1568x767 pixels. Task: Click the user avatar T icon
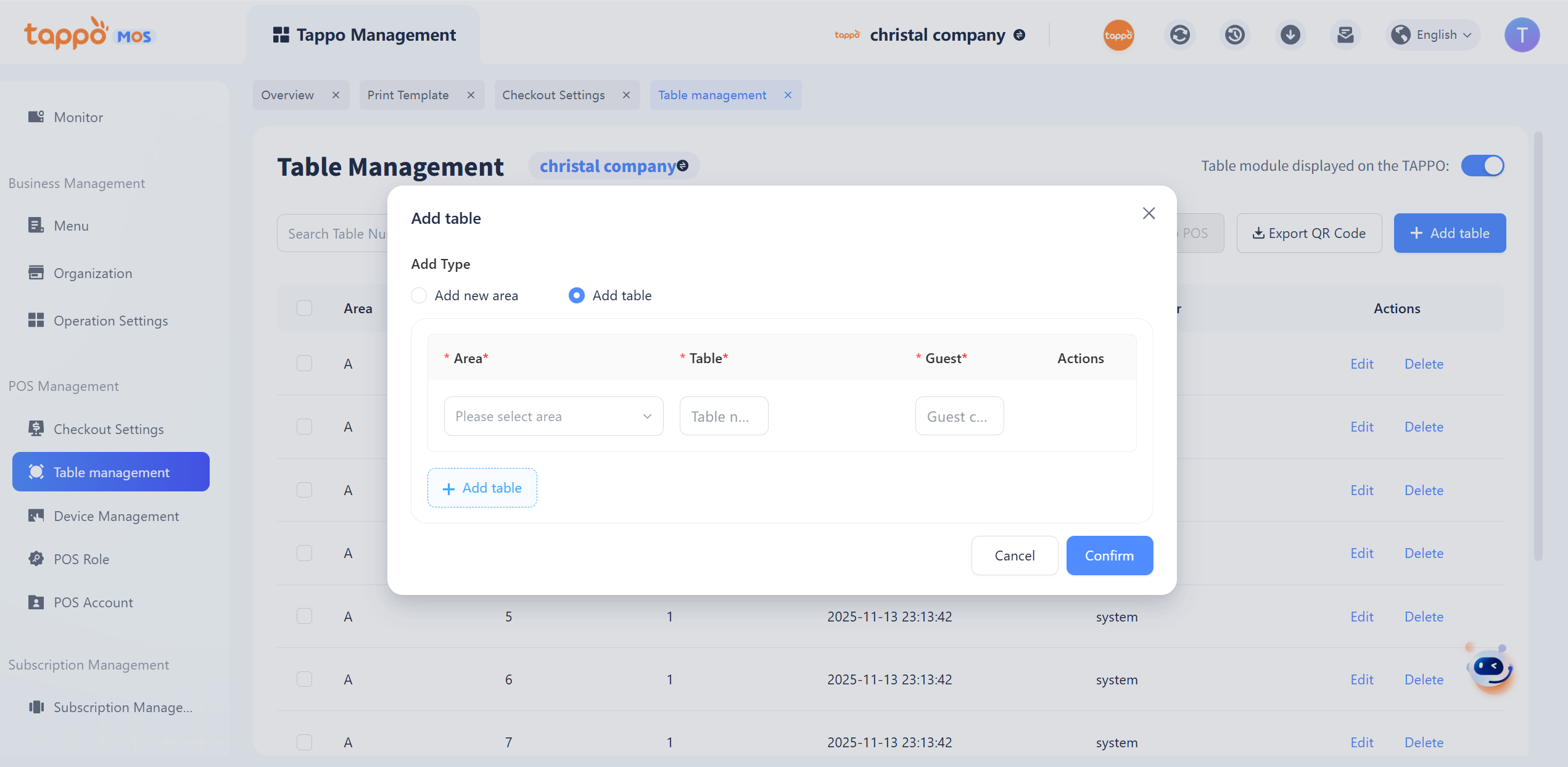click(x=1521, y=35)
